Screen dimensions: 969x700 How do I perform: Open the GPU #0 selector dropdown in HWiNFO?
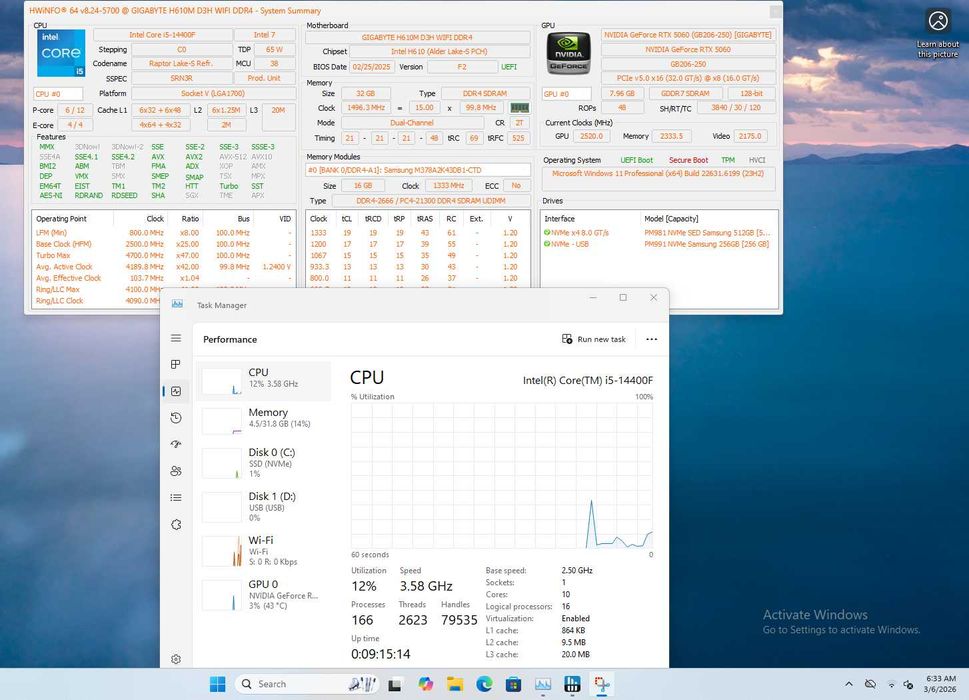(567, 93)
